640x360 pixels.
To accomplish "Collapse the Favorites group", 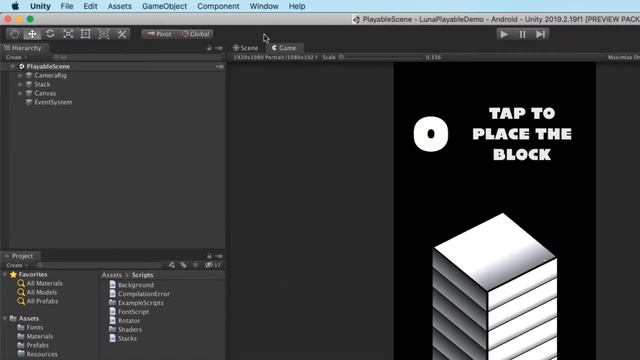I will tap(5, 275).
